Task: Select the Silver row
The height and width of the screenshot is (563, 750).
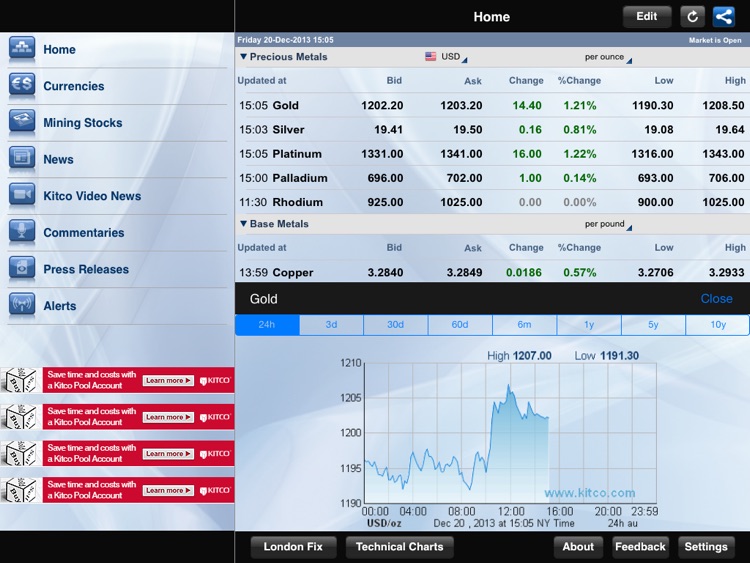Action: point(492,130)
